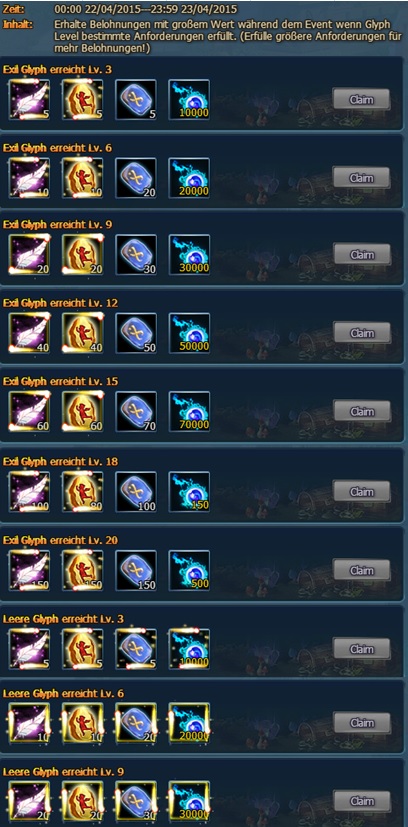Image resolution: width=408 pixels, height=827 pixels.
Task: Claim reward for Exil Glyph Lv. 12
Action: [362, 333]
